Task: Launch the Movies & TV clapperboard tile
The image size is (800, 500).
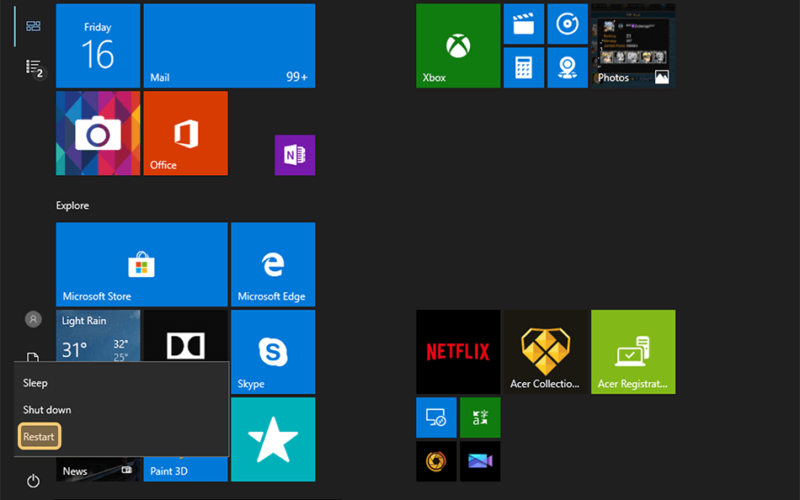Action: (523, 24)
